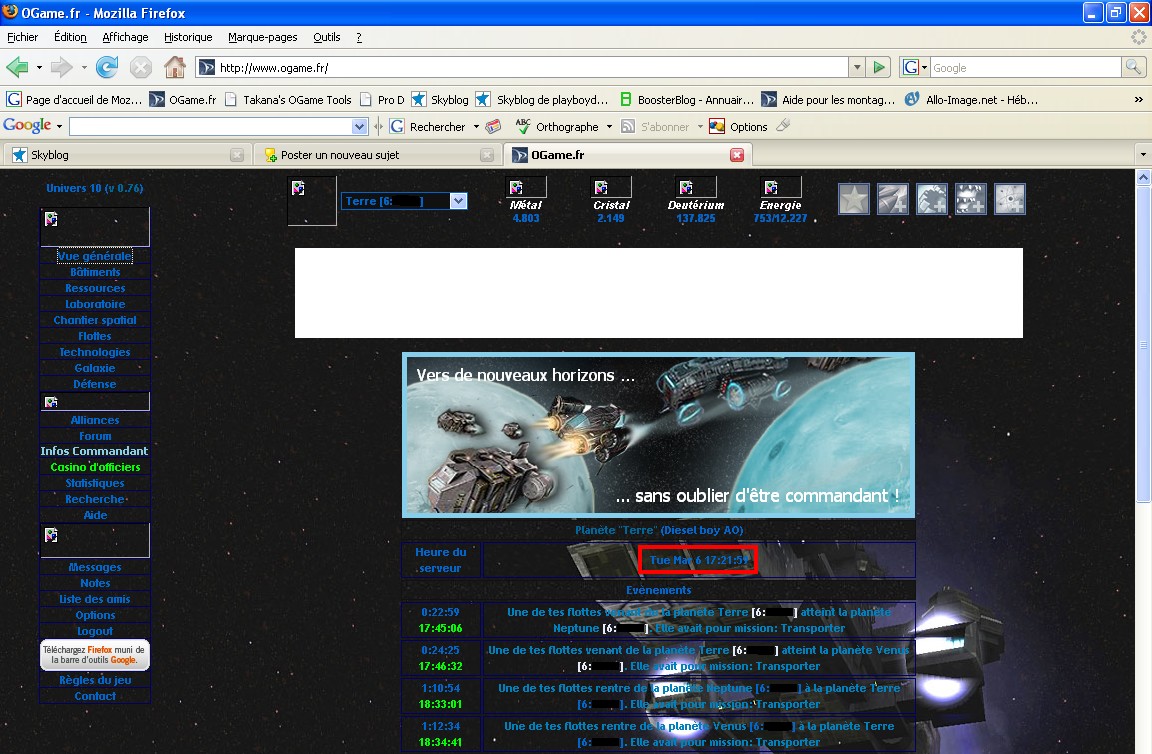Open the Back button history dropdown arrow
The width and height of the screenshot is (1152, 754).
(x=39, y=68)
